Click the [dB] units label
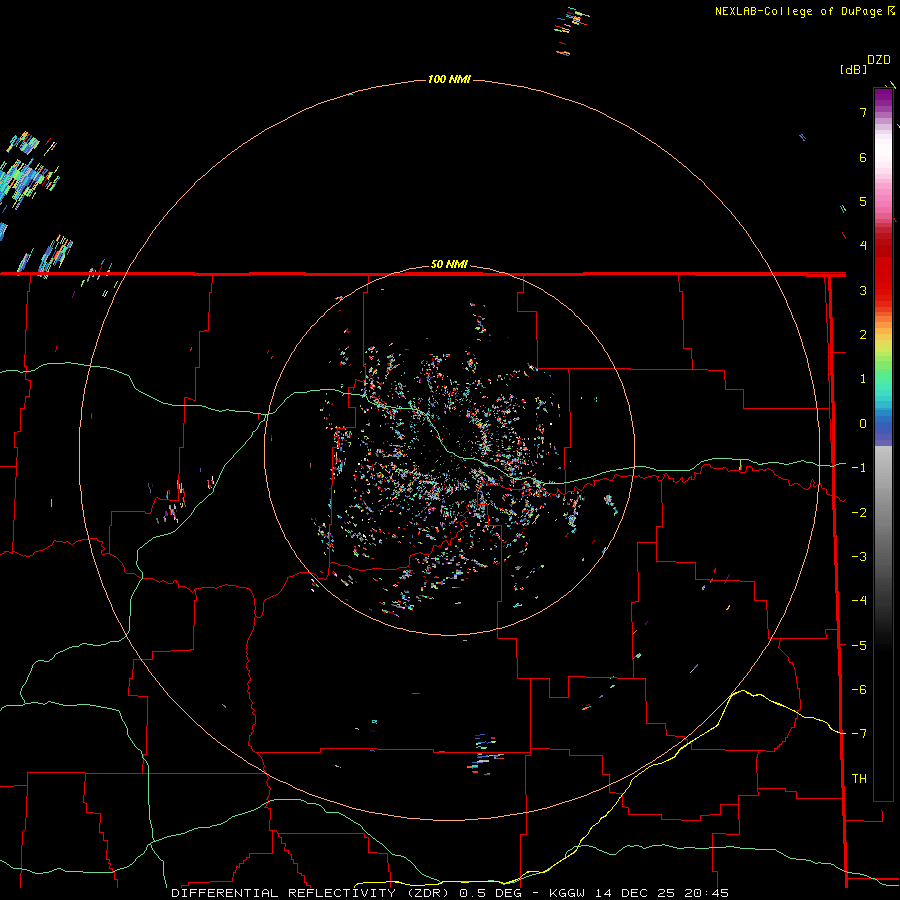Viewport: 900px width, 900px height. (x=853, y=69)
